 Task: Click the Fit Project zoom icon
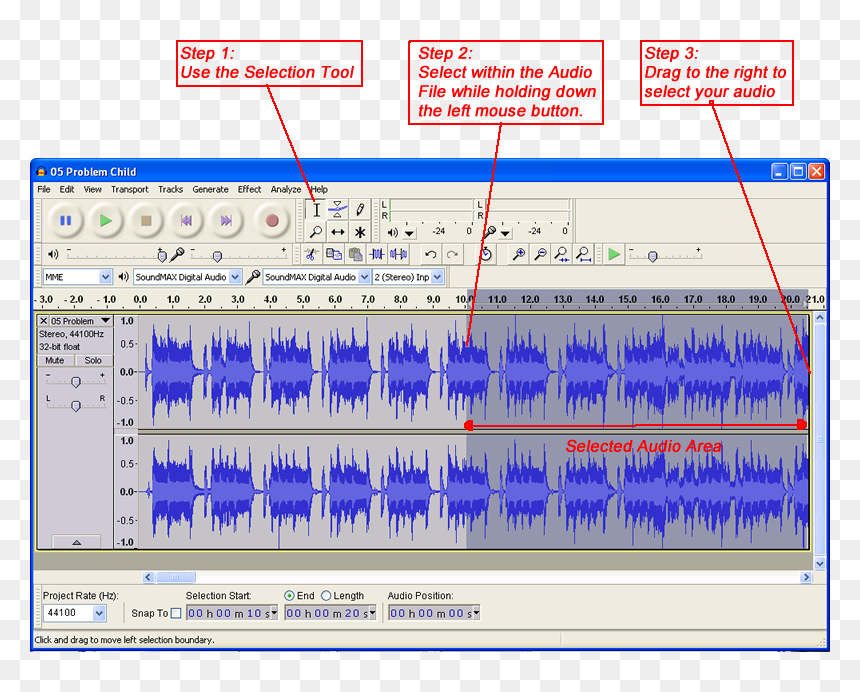[584, 254]
